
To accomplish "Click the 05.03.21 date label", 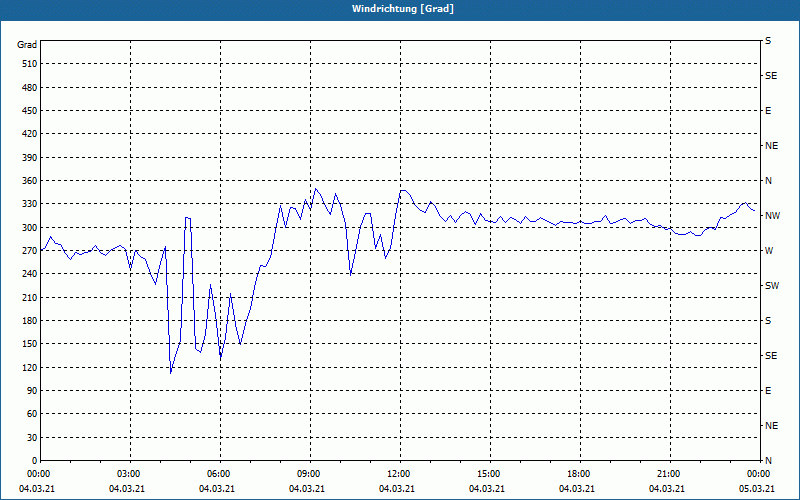I will [757, 489].
